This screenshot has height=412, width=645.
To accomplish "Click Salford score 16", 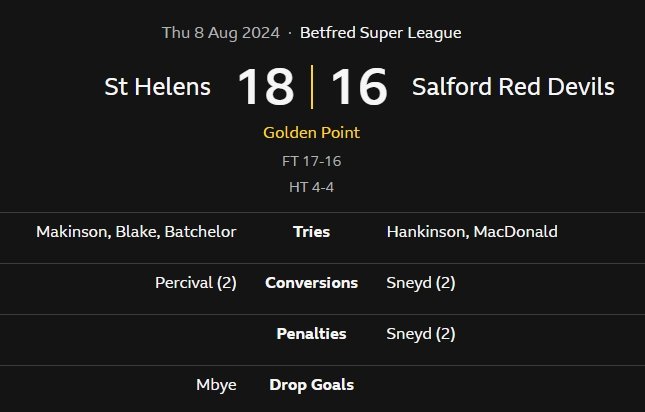I will click(x=359, y=87).
